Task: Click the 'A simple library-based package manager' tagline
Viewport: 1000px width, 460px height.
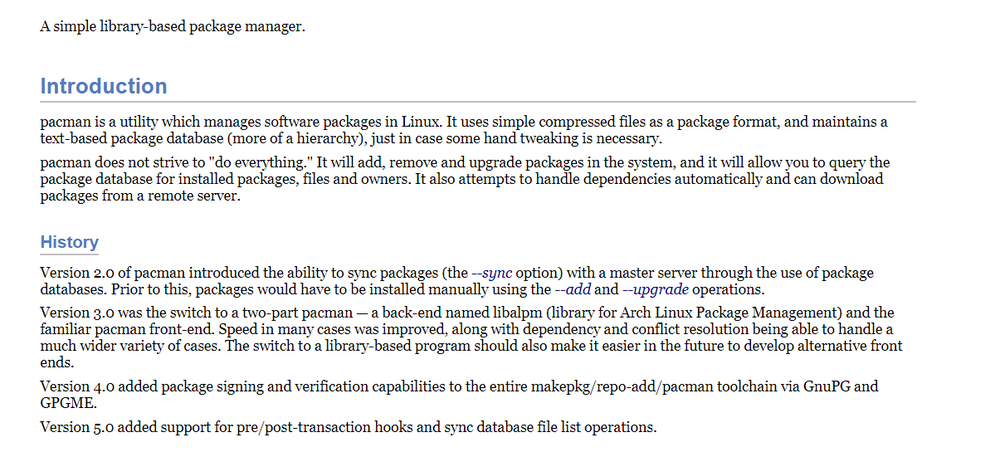Action: (172, 25)
